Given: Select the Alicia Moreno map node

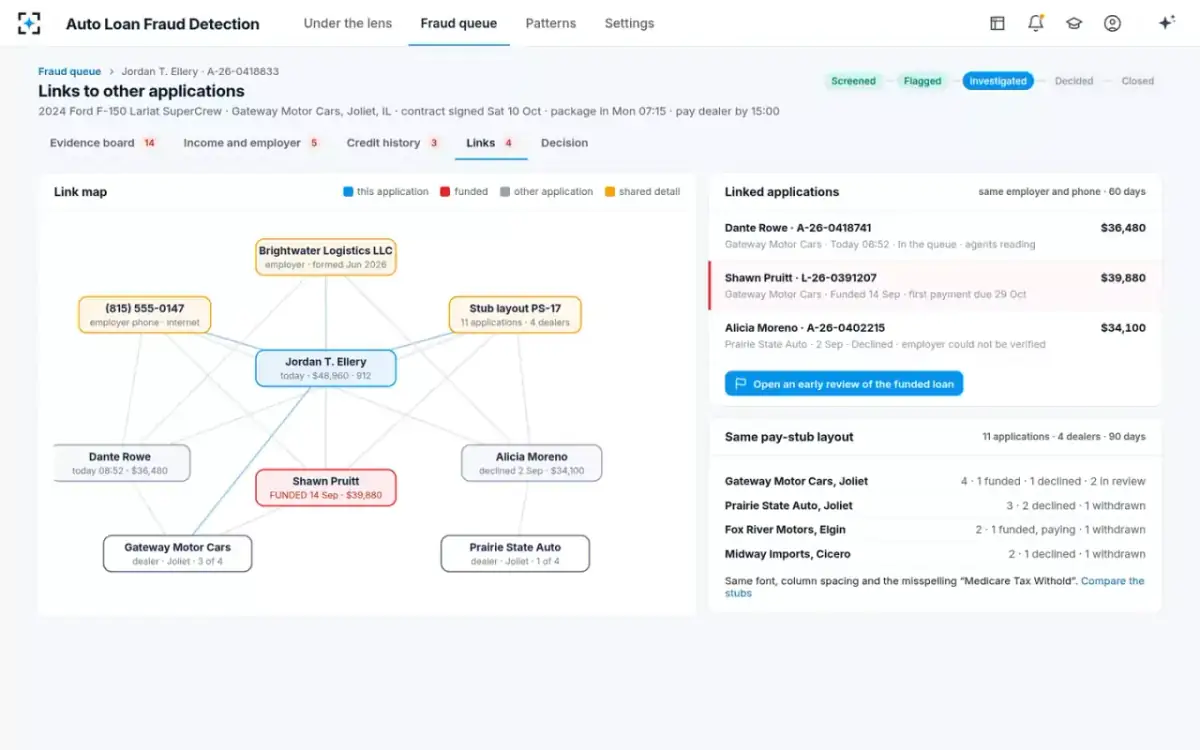Looking at the screenshot, I should pyautogui.click(x=531, y=463).
